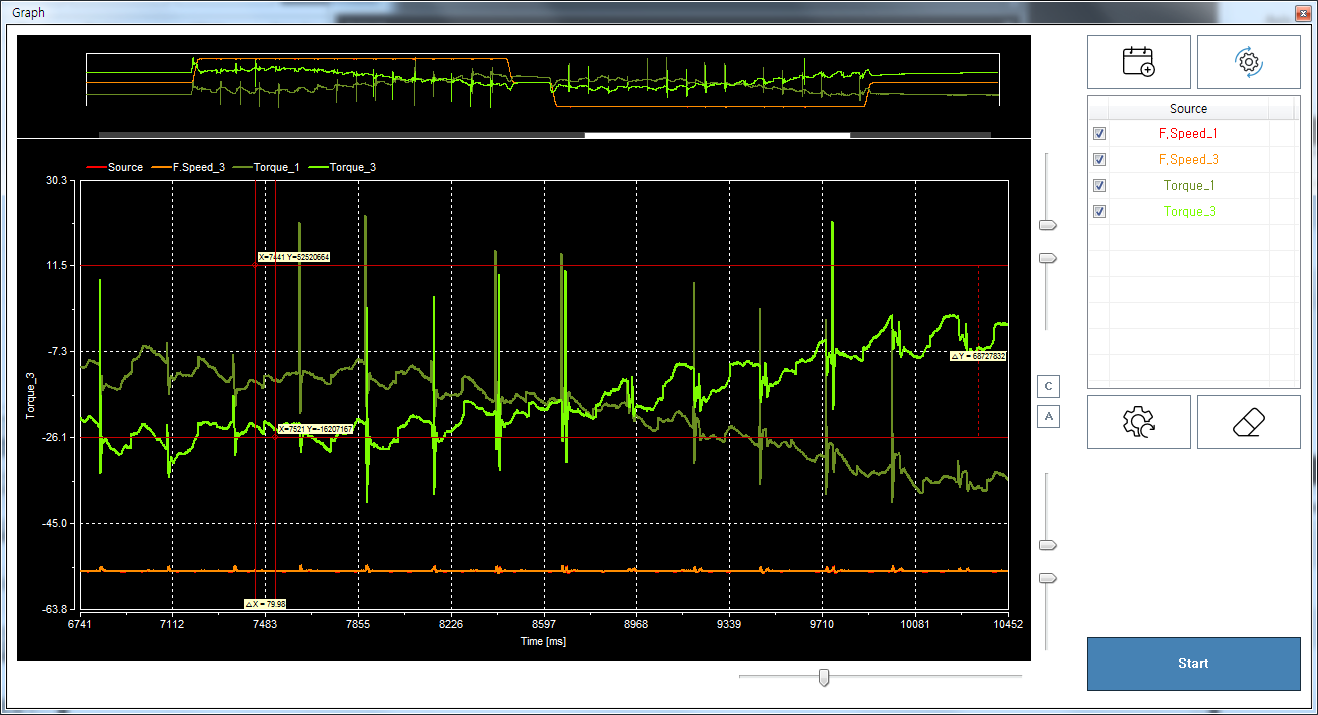Image resolution: width=1318 pixels, height=715 pixels.
Task: Uncheck the F.Speed_1 checkbox
Action: [x=1100, y=133]
